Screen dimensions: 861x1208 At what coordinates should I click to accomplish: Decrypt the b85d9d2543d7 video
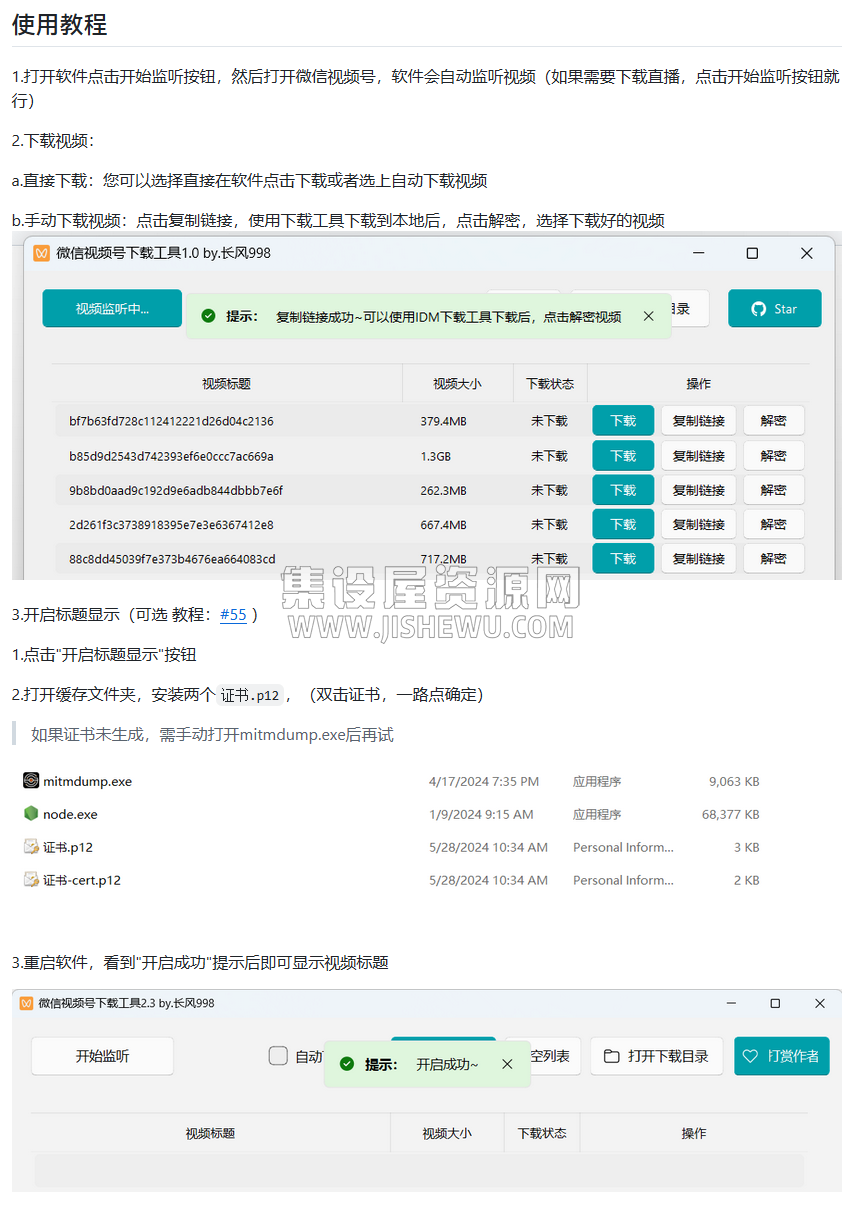pyautogui.click(x=773, y=456)
